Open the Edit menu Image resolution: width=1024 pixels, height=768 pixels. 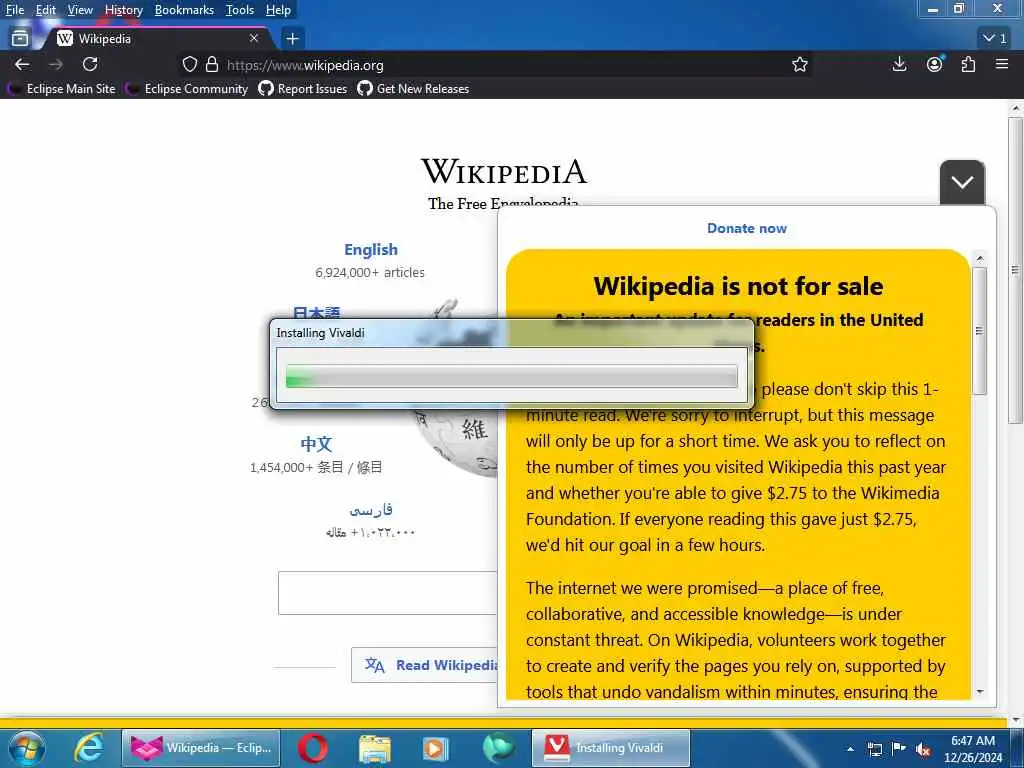46,10
